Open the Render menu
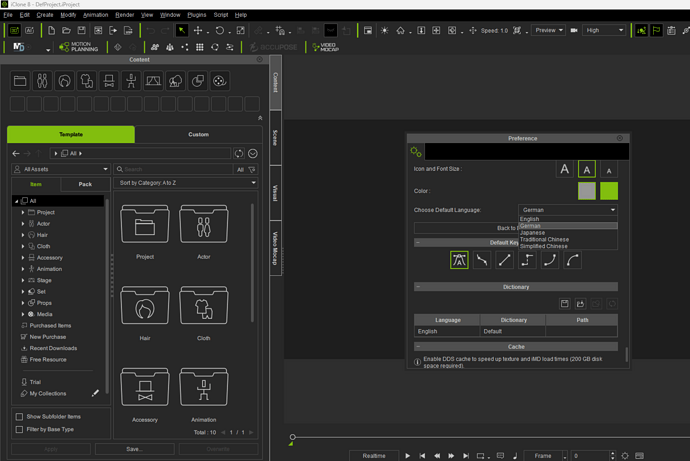 point(125,15)
